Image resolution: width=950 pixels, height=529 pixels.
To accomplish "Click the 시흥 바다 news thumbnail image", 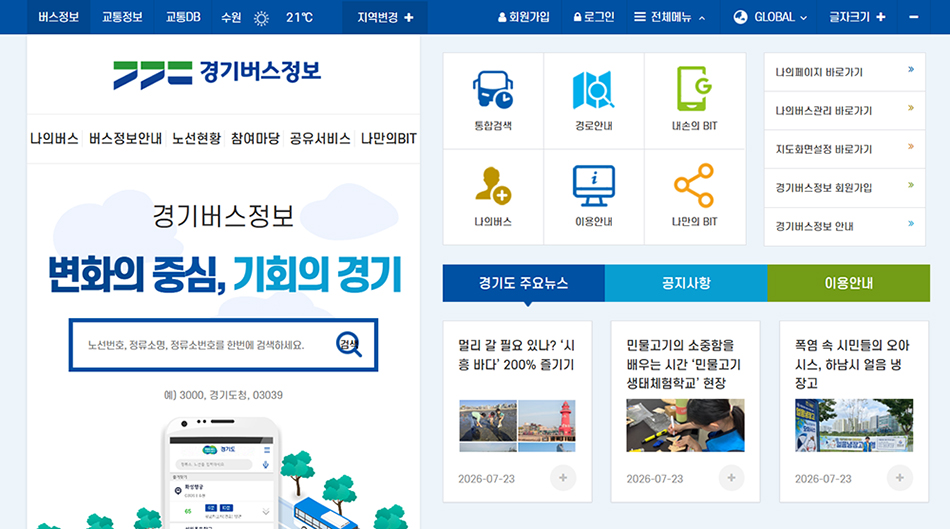I will tap(517, 425).
